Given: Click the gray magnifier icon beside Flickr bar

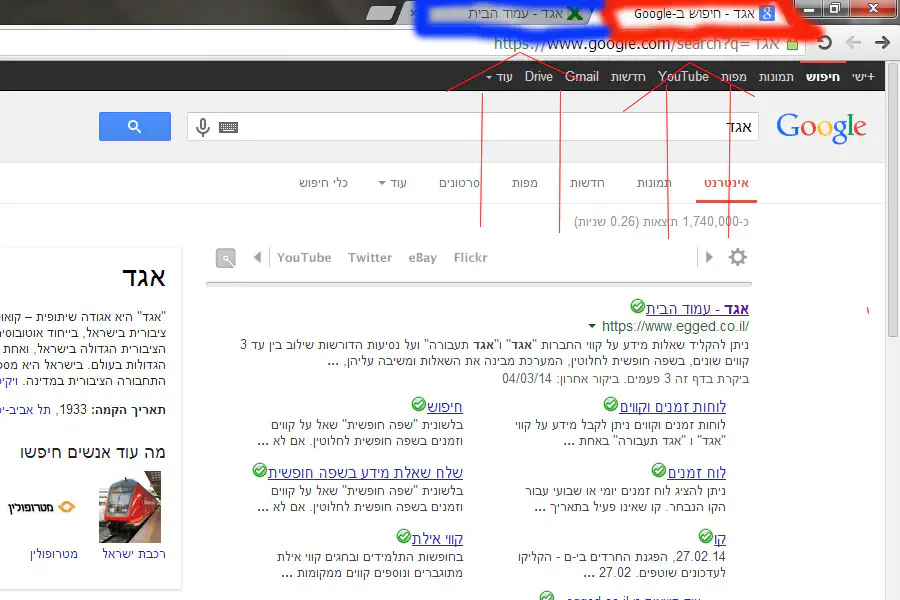Looking at the screenshot, I should coord(227,258).
